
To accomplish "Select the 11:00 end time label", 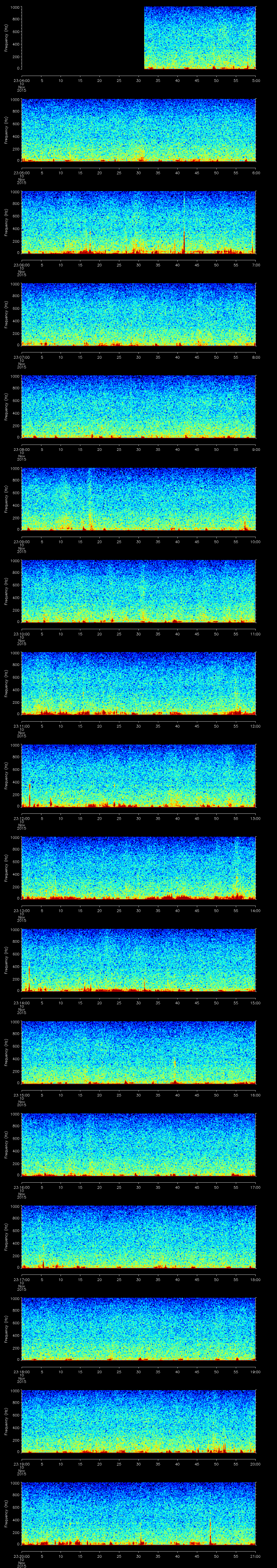I will point(255,634).
